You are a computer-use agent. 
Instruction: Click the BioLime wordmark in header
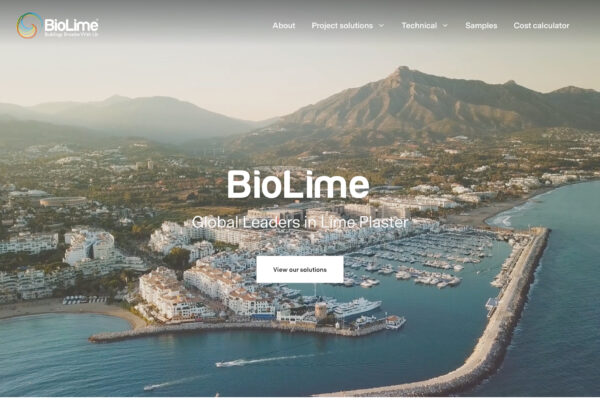[71, 25]
